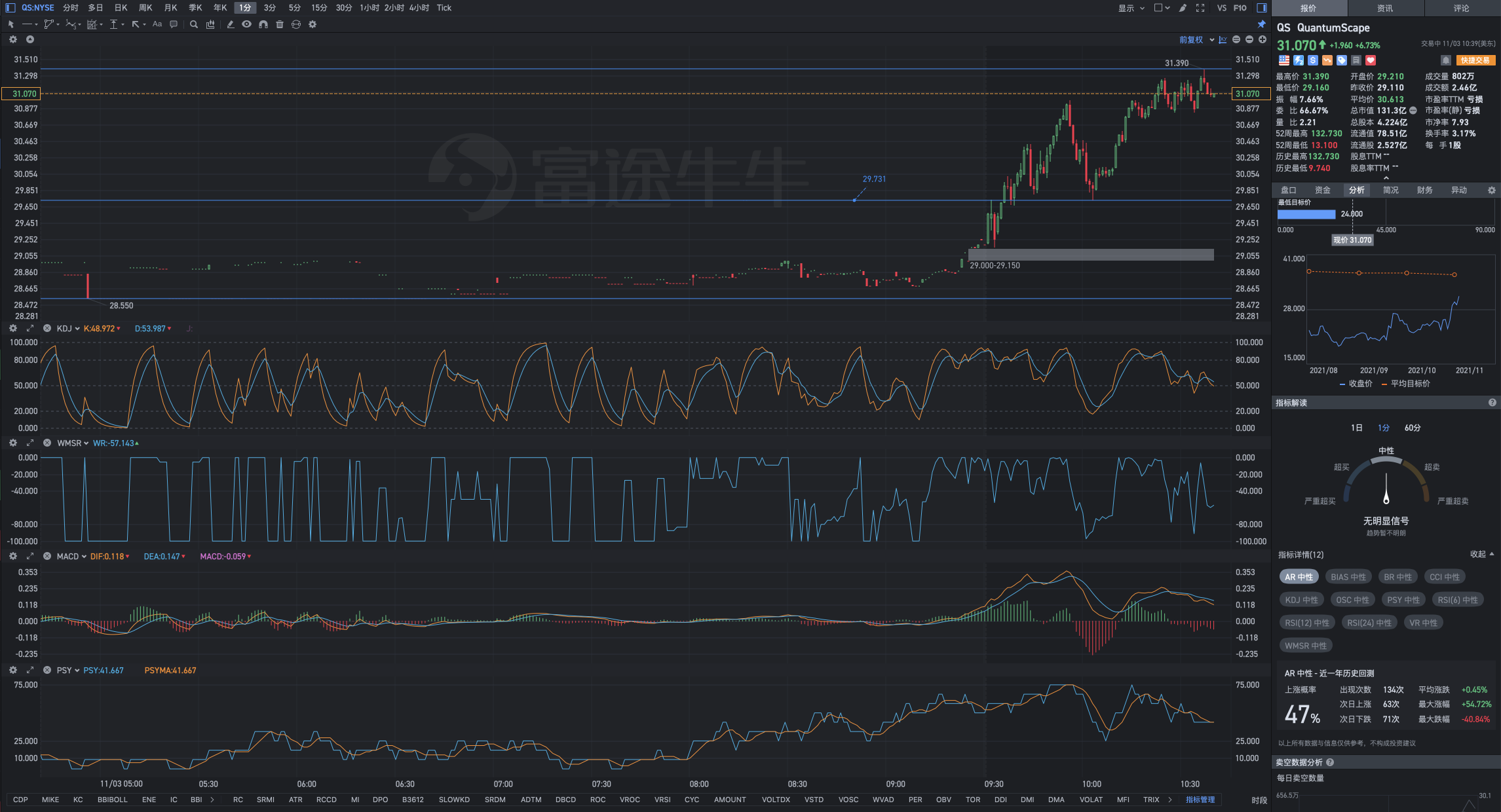Click the price alert bell icon
The height and width of the screenshot is (812, 1501).
[x=1446, y=60]
